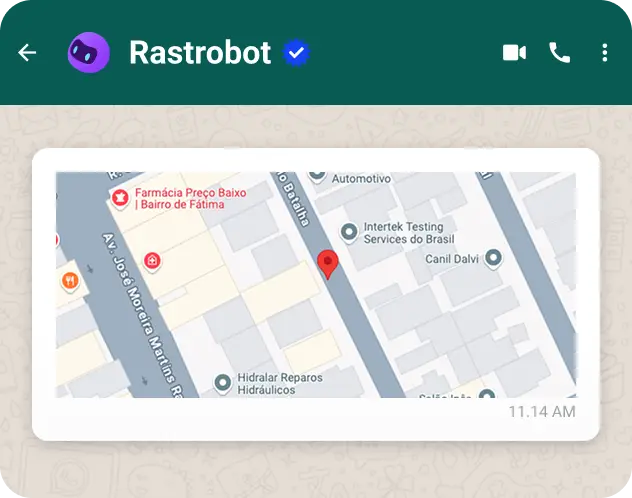Select the Farmácia Preço Baixo pharmacy marker
Viewport: 632px width, 498px height.
point(120,199)
